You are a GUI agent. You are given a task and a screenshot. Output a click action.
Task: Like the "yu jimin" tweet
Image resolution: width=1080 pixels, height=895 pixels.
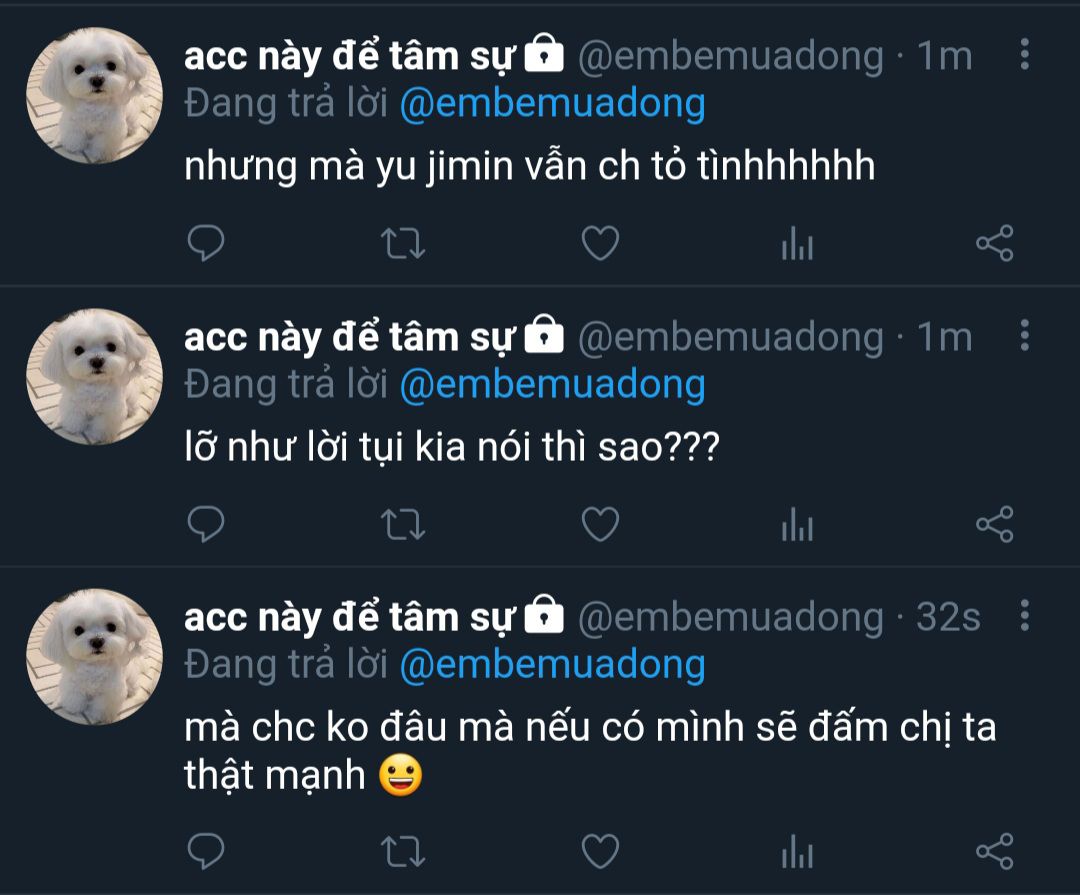pos(600,243)
